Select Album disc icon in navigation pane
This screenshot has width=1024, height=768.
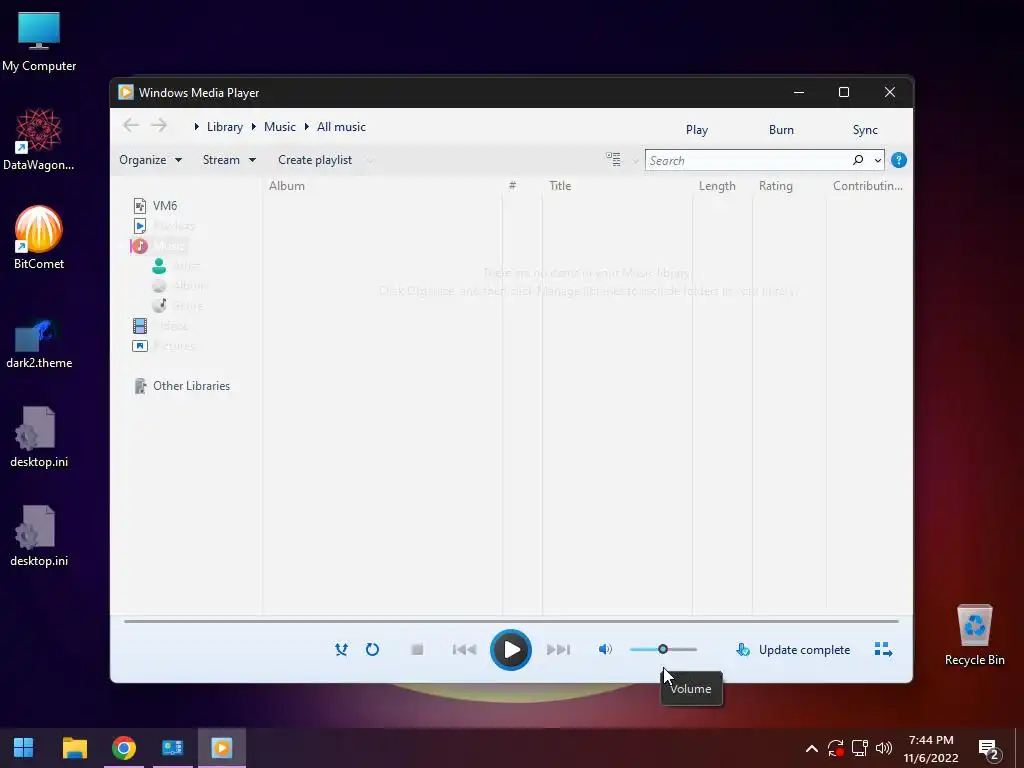159,285
